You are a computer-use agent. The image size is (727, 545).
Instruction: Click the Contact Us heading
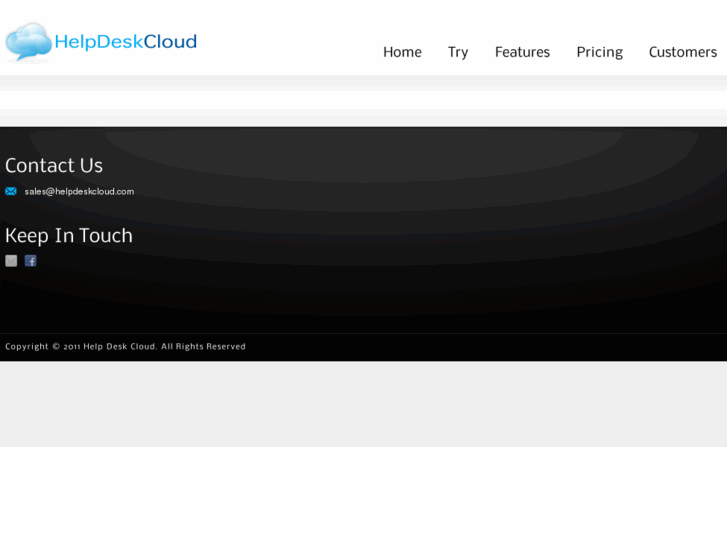point(54,166)
